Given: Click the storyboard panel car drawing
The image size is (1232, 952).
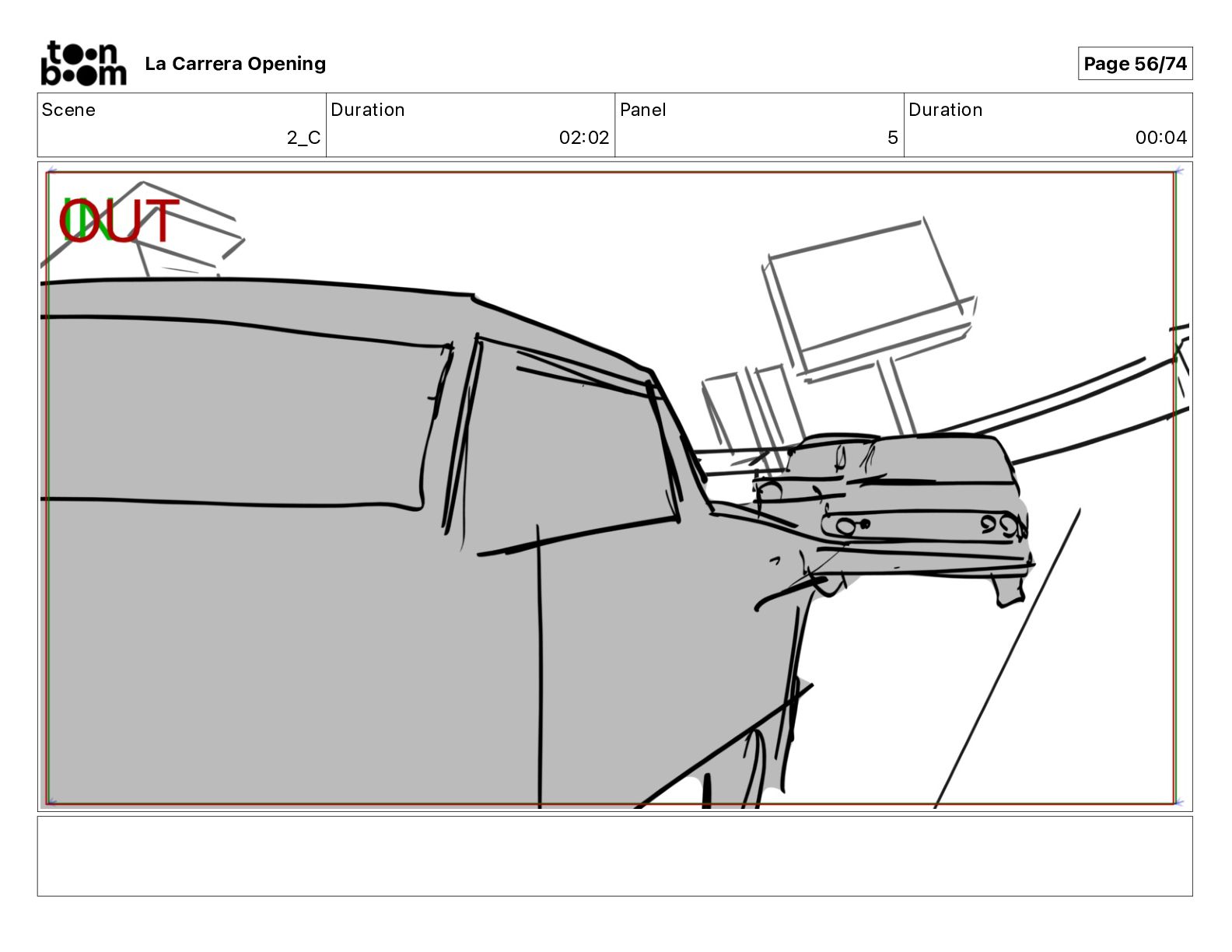Looking at the screenshot, I should point(614,487).
